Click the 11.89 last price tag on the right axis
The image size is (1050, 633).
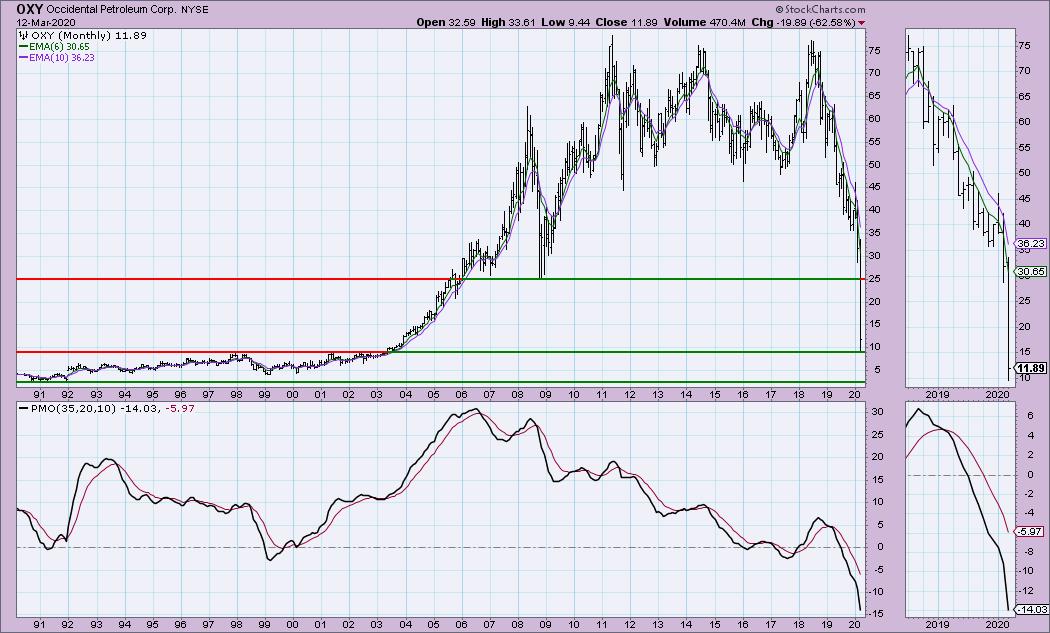(x=1030, y=368)
